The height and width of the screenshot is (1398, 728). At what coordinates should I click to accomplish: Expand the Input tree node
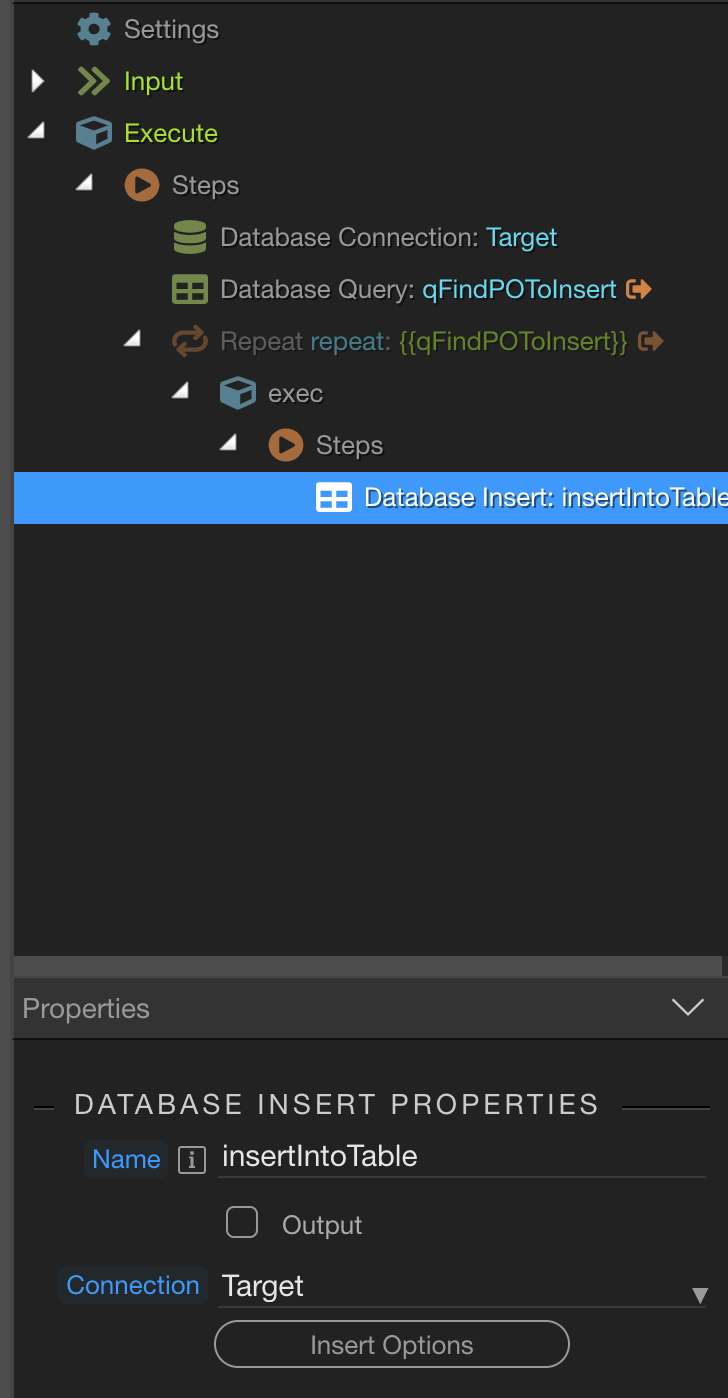tap(38, 81)
